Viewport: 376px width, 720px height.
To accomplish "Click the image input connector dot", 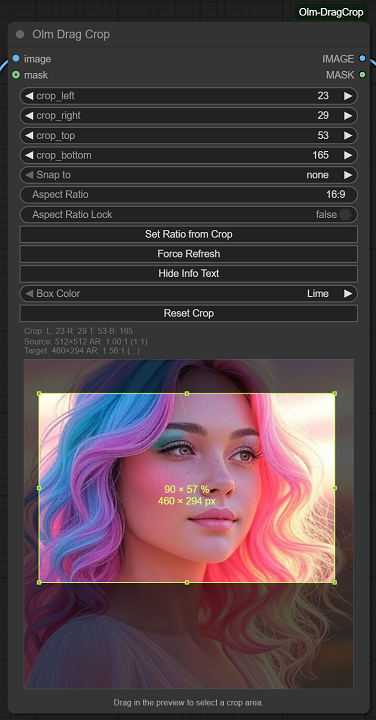I will pos(16,58).
